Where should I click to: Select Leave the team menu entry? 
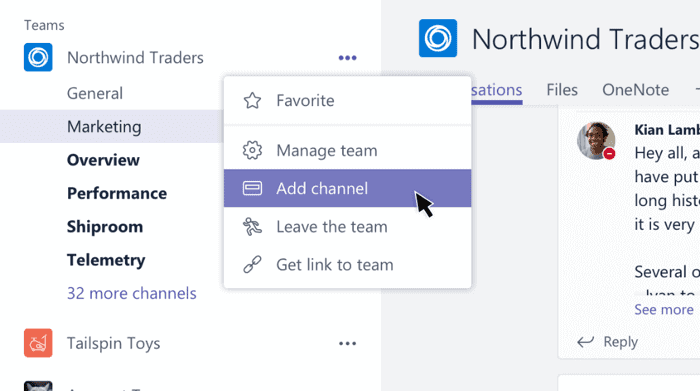click(x=347, y=227)
